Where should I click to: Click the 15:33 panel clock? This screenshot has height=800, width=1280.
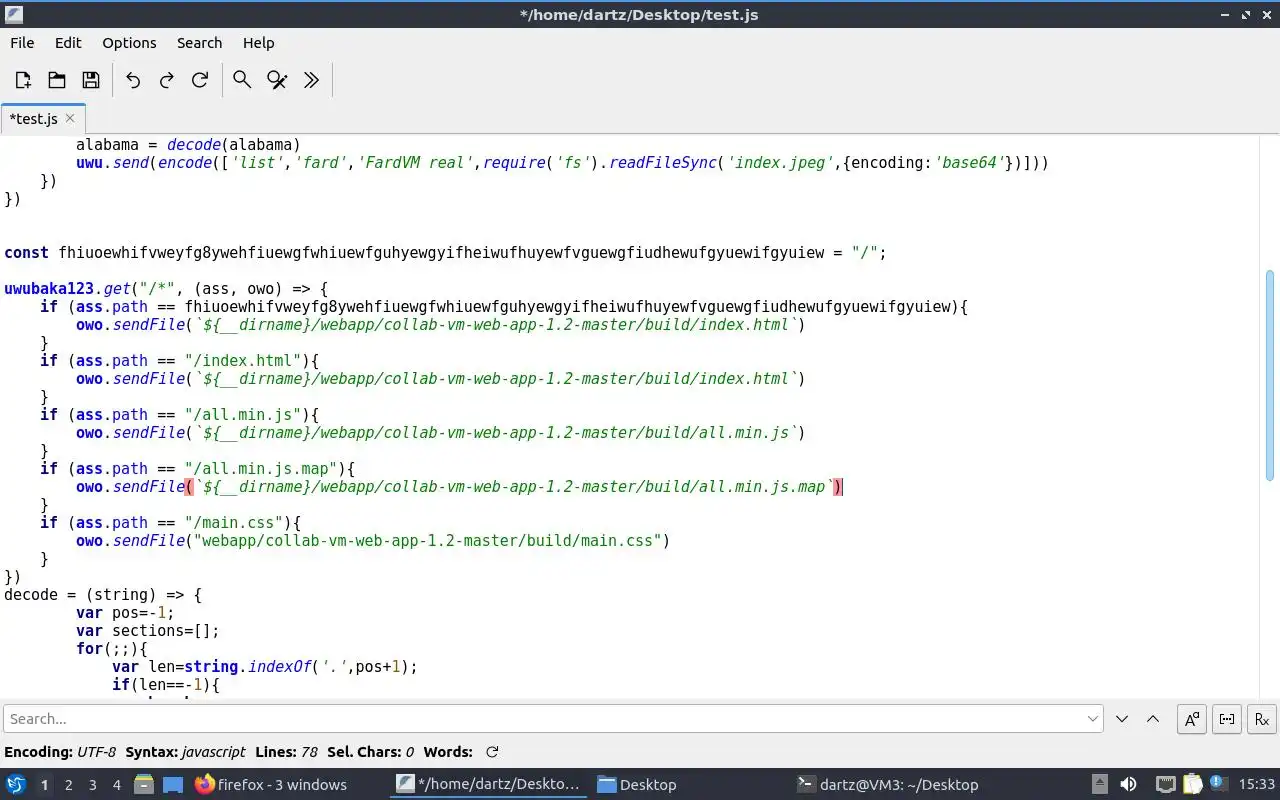(x=1257, y=785)
